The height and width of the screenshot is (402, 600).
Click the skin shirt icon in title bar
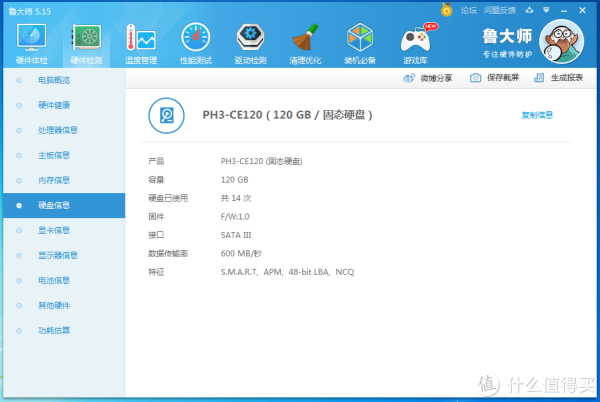tap(530, 10)
